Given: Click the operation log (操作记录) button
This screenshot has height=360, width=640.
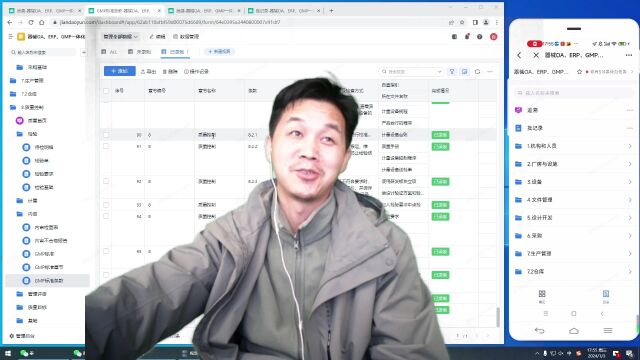Looking at the screenshot, I should pyautogui.click(x=196, y=71).
